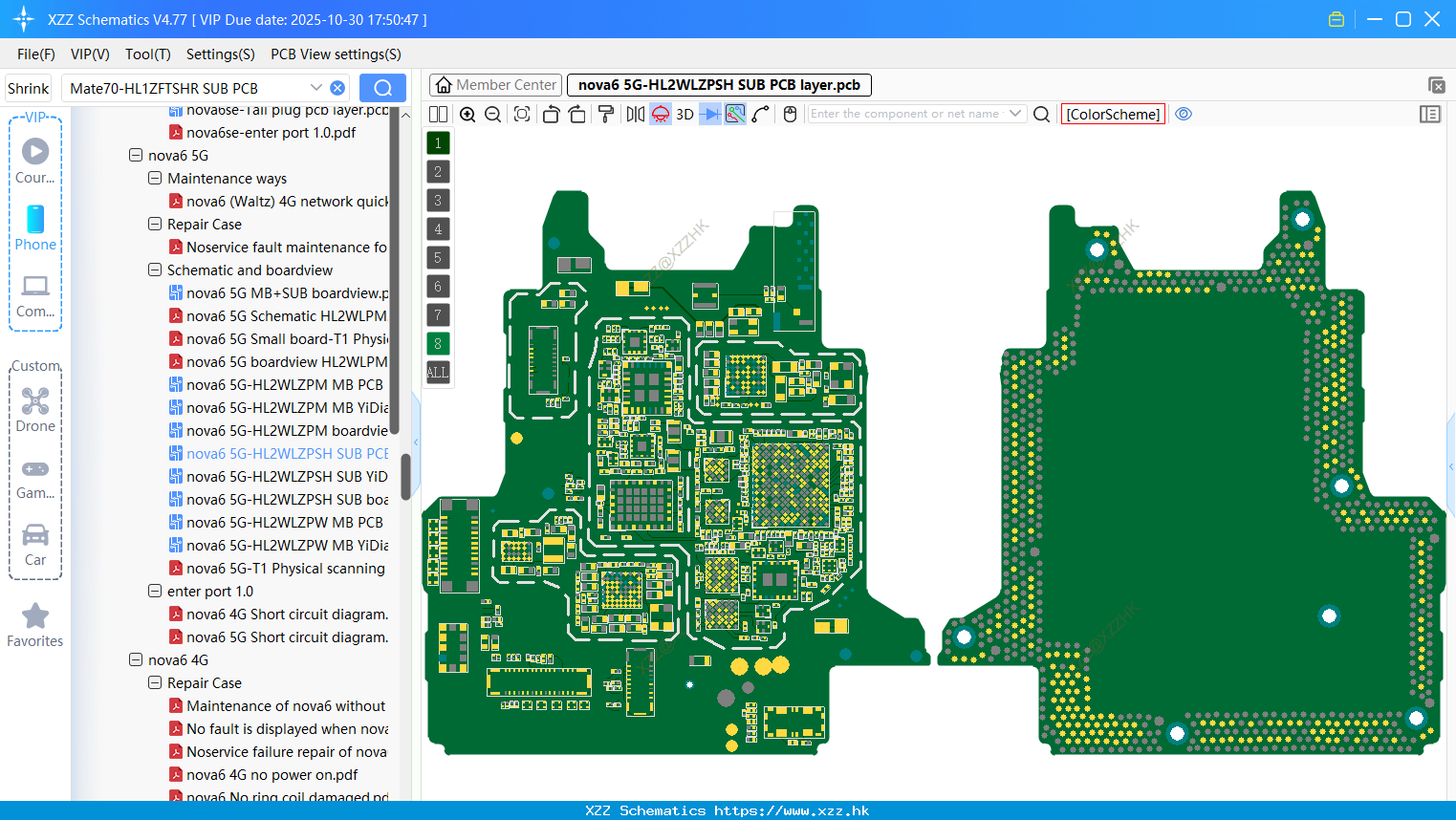Click the xzz.hk website link in footer
This screenshot has width=1456, height=820.
(x=792, y=810)
